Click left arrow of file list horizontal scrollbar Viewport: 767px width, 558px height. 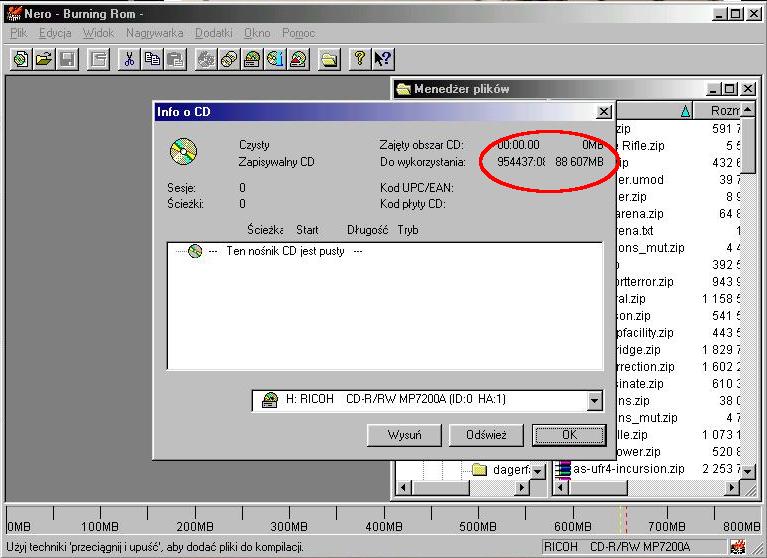562,487
